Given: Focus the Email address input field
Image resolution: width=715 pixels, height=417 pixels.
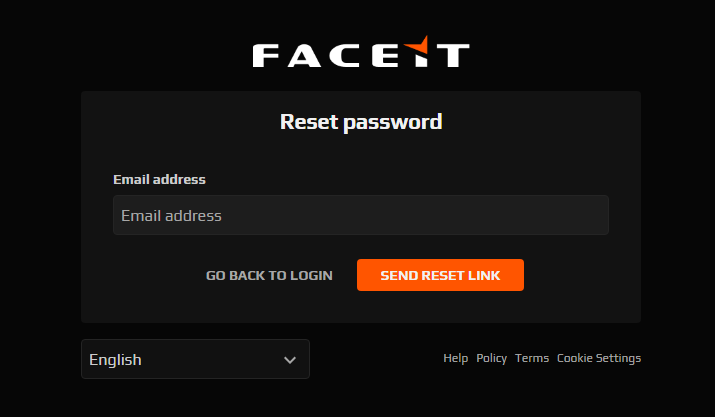Looking at the screenshot, I should point(361,215).
